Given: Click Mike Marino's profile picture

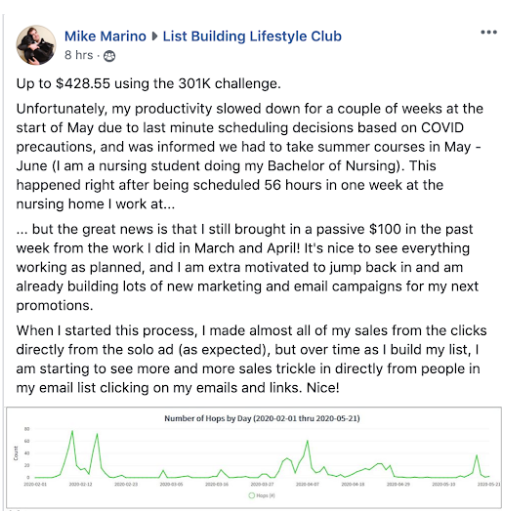Looking at the screenshot, I should [x=36, y=45].
